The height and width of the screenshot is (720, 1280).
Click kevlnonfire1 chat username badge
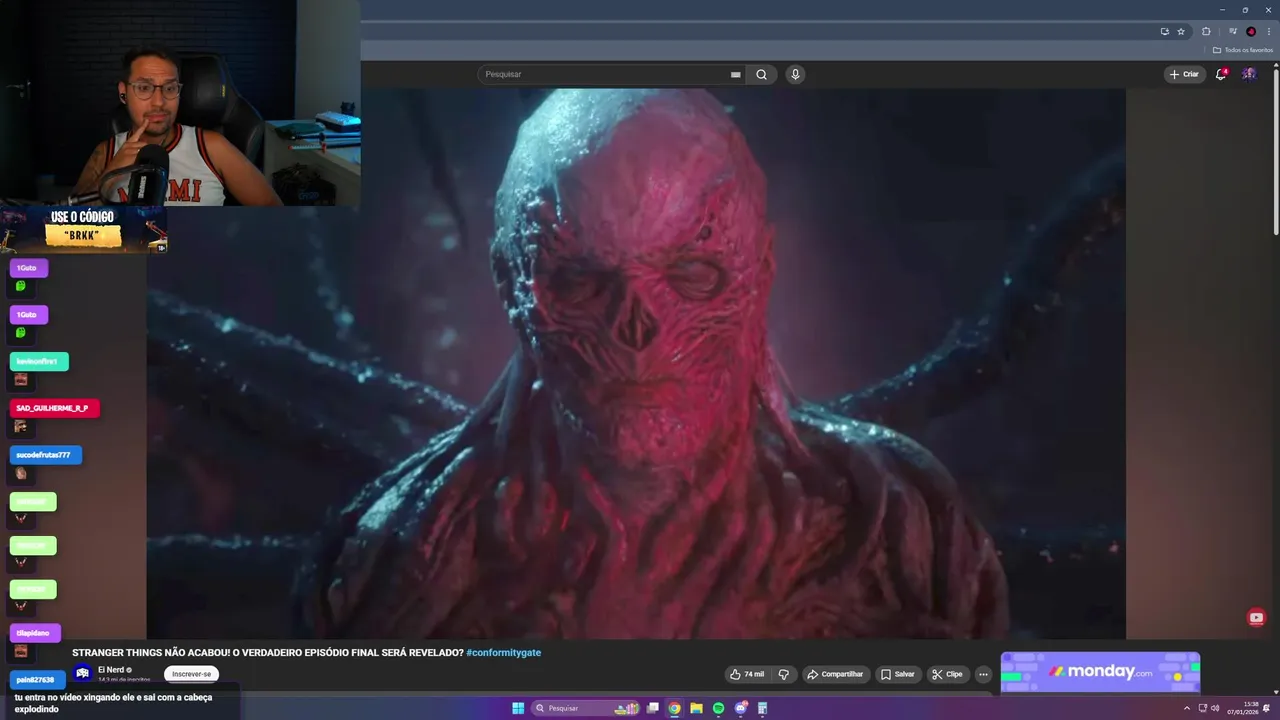pos(39,361)
